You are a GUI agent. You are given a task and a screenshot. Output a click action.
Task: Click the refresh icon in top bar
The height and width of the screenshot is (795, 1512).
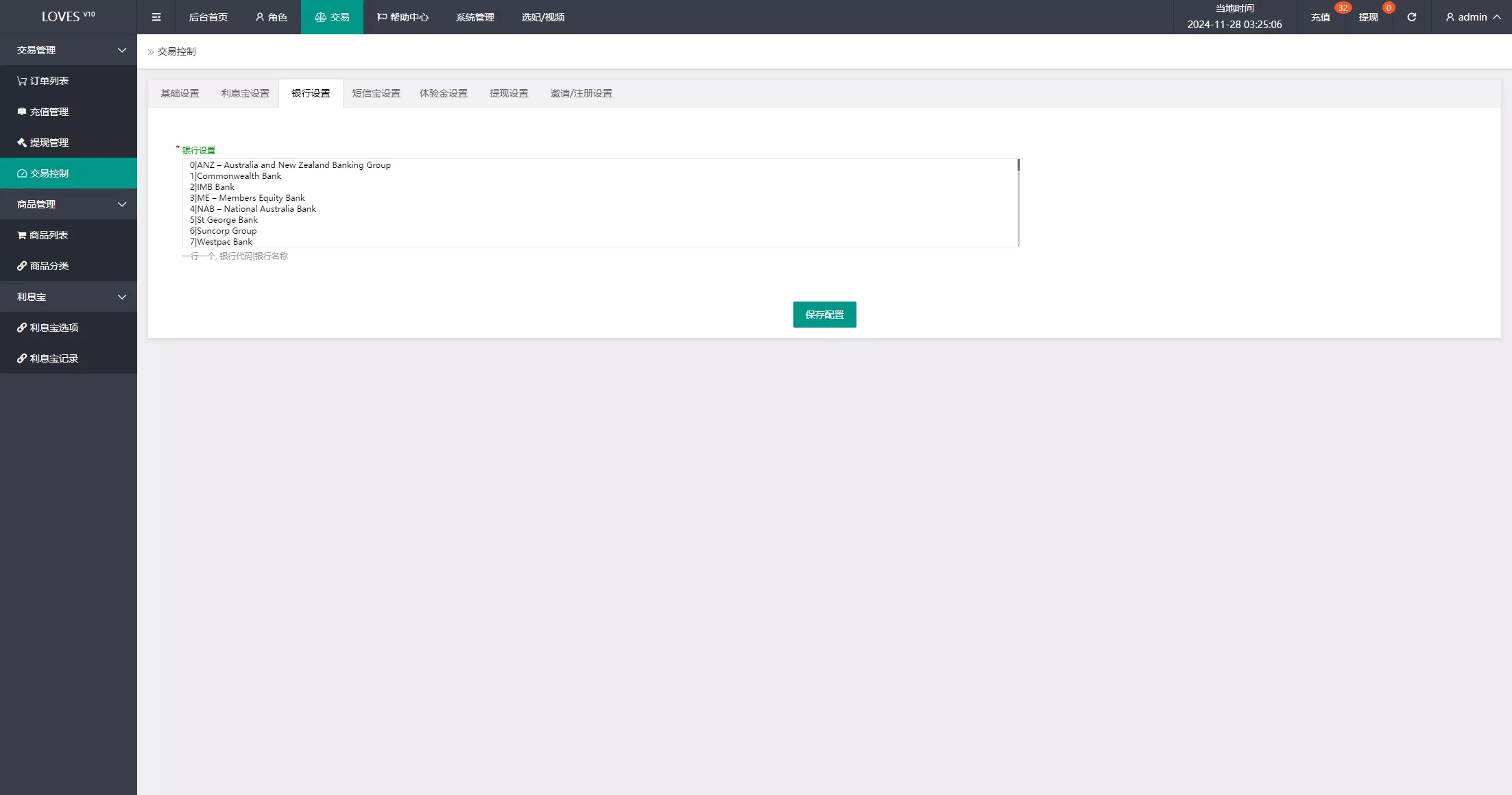pos(1411,17)
